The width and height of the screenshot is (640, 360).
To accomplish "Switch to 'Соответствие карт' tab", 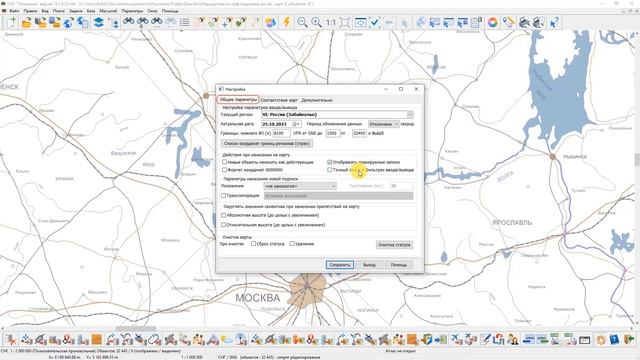I will pyautogui.click(x=279, y=100).
